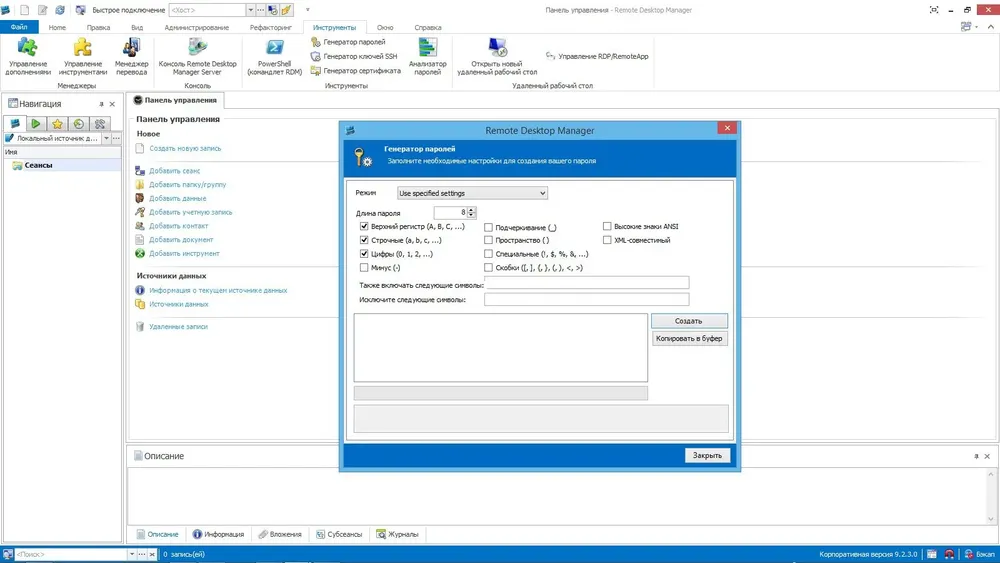Open Справка ribbon tab
This screenshot has width=1000, height=563.
(x=427, y=27)
